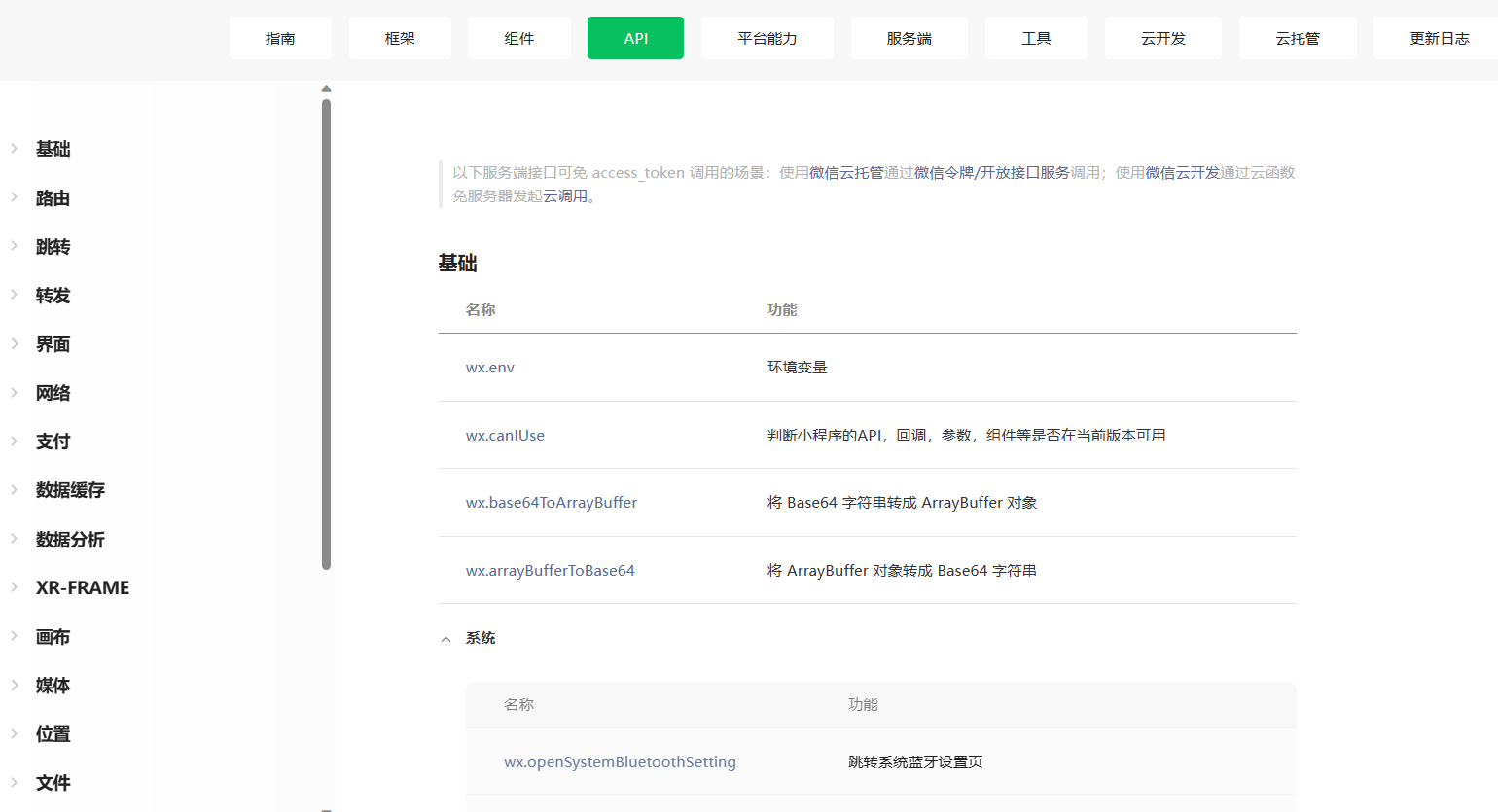Image resolution: width=1498 pixels, height=812 pixels.
Task: Select the 服务端 tab
Action: coord(909,38)
